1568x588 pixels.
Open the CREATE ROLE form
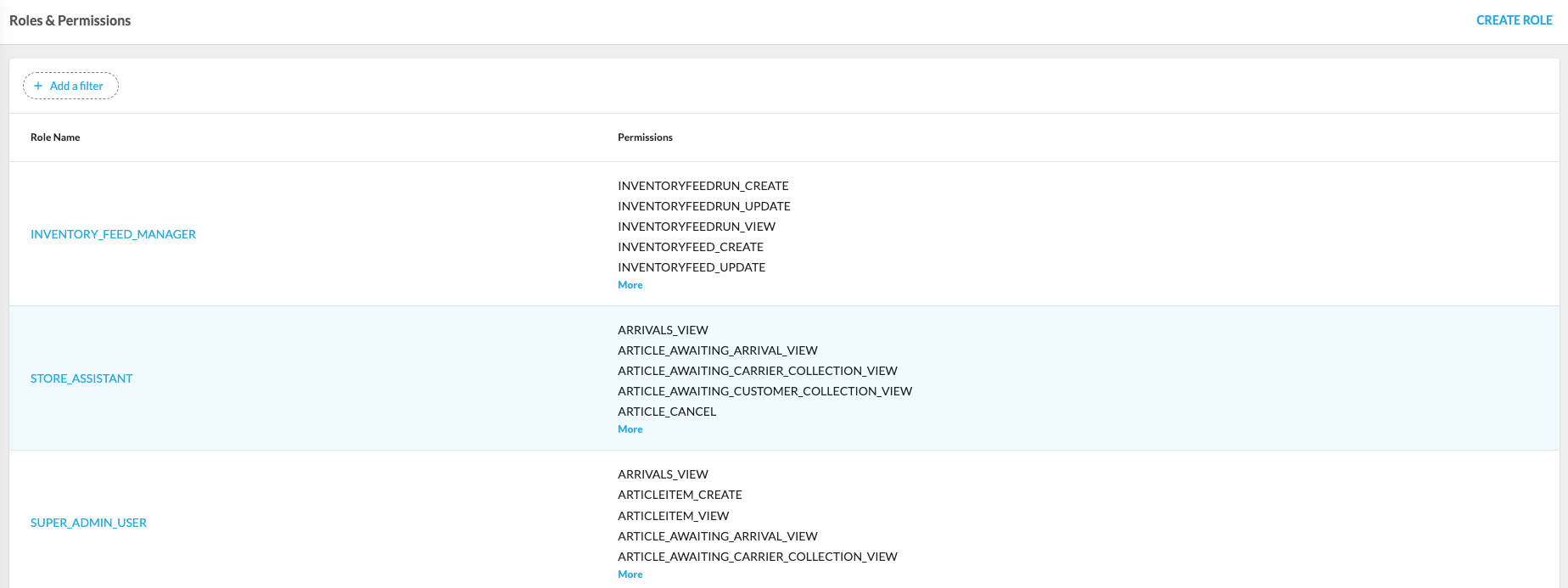[x=1514, y=20]
